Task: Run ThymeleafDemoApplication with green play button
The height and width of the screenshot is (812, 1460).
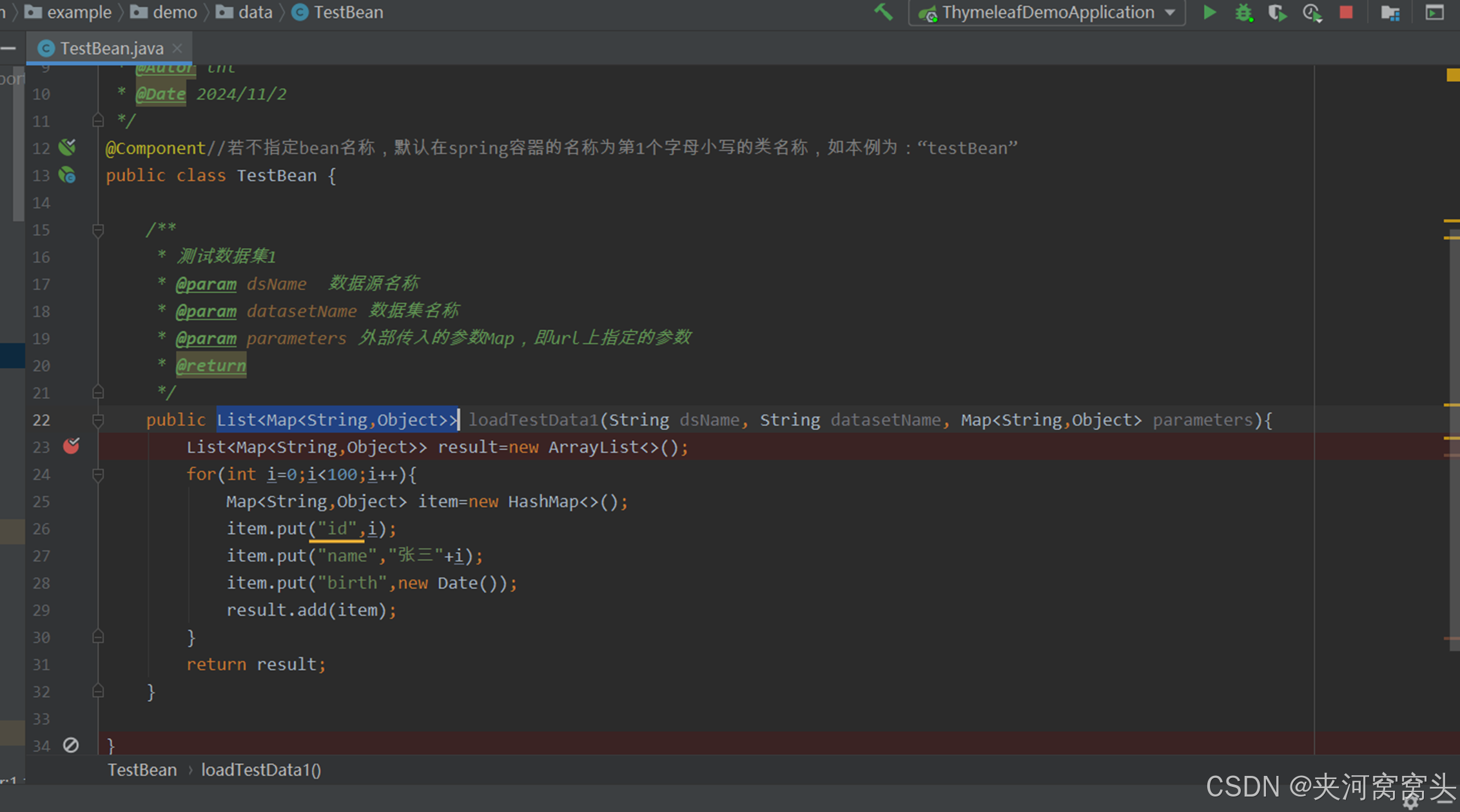Action: pos(1209,12)
